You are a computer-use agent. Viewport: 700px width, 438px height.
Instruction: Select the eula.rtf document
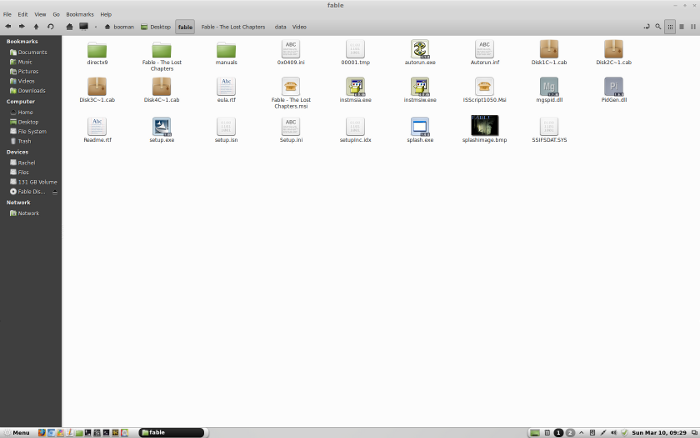pos(226,90)
